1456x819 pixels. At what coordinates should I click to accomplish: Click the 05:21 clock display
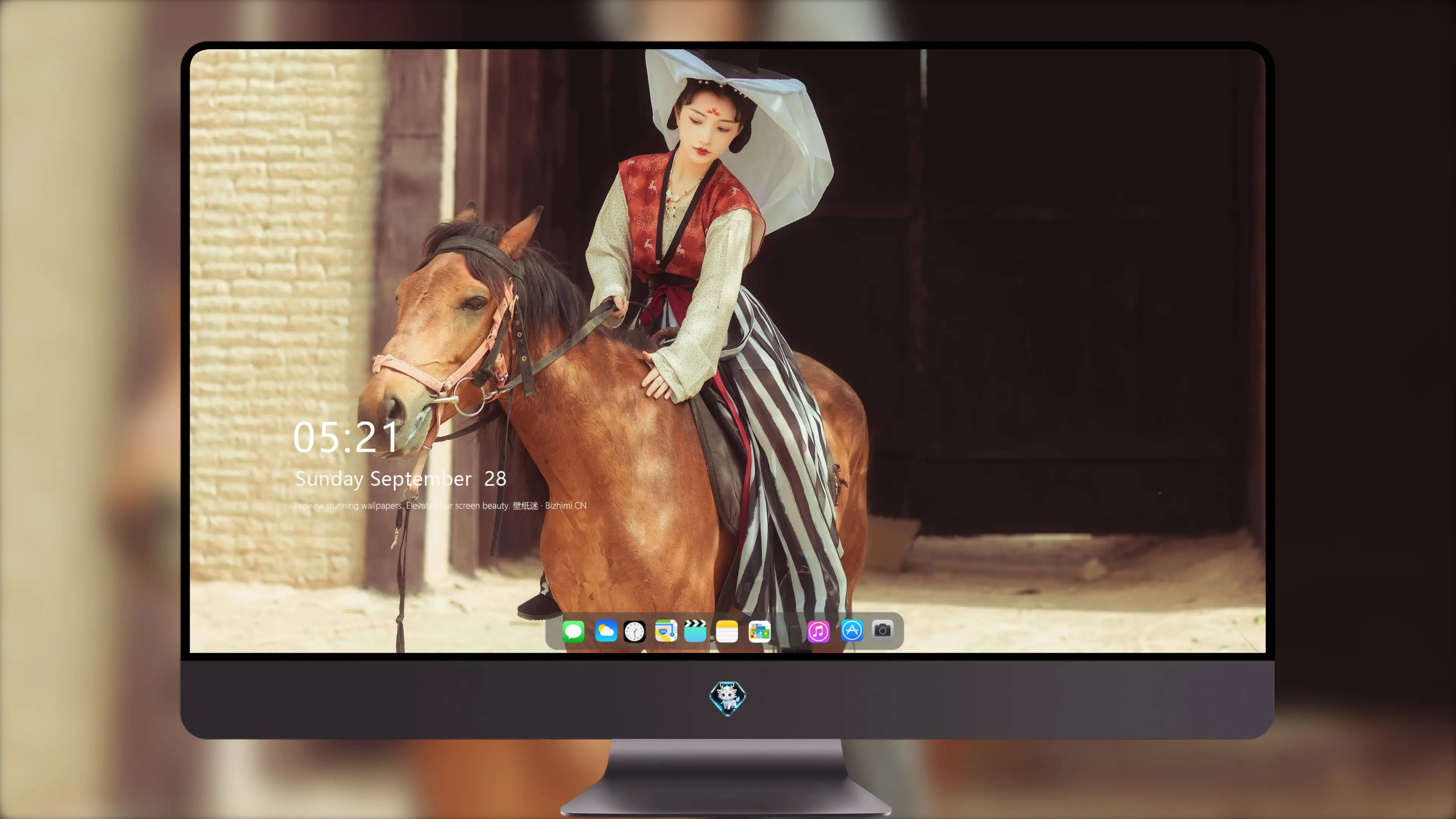(x=345, y=437)
